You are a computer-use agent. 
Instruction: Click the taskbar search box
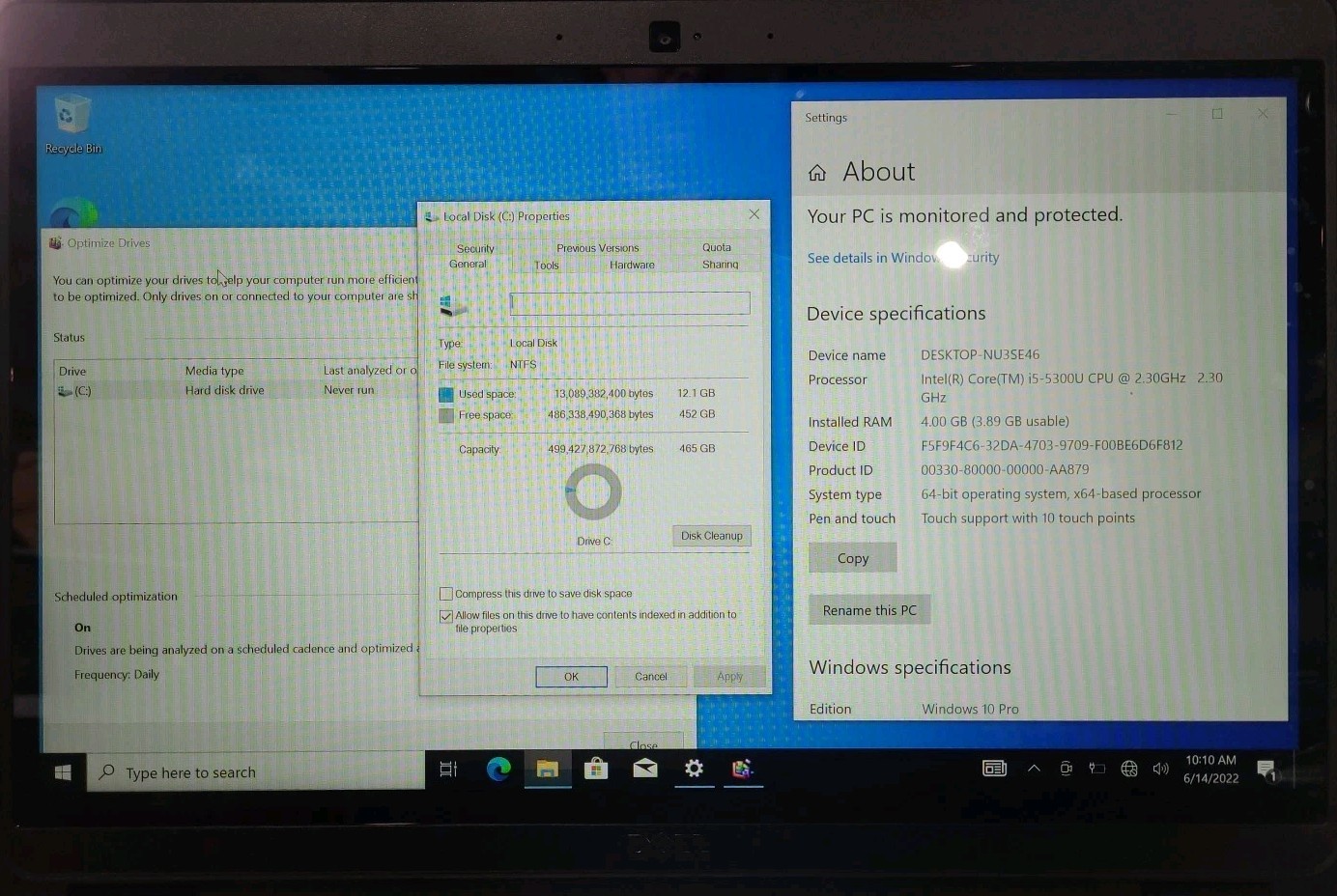256,772
